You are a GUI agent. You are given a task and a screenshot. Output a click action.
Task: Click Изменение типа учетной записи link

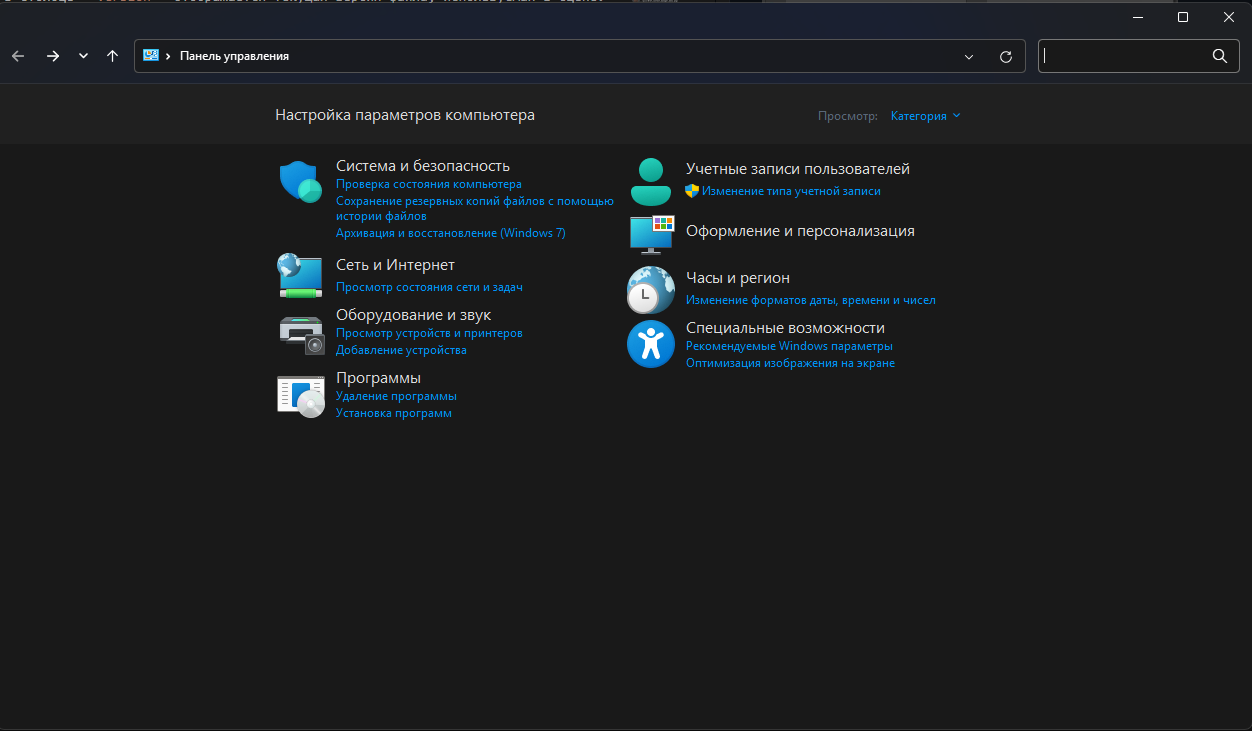point(791,191)
